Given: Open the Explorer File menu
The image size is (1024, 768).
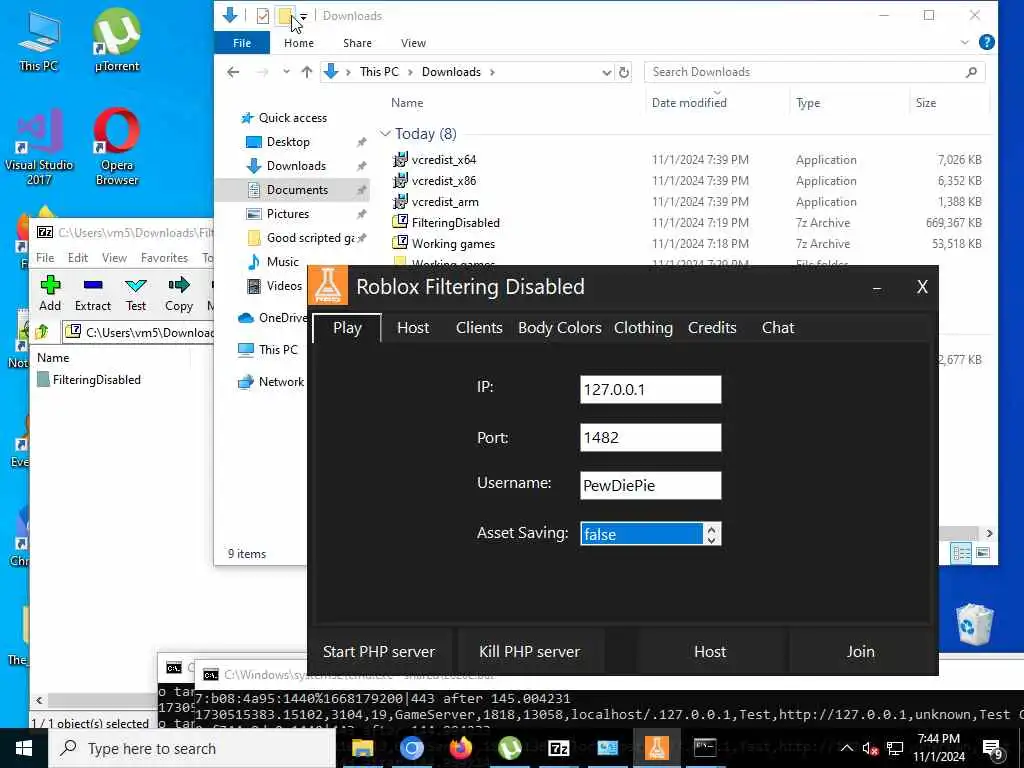Looking at the screenshot, I should coord(242,43).
